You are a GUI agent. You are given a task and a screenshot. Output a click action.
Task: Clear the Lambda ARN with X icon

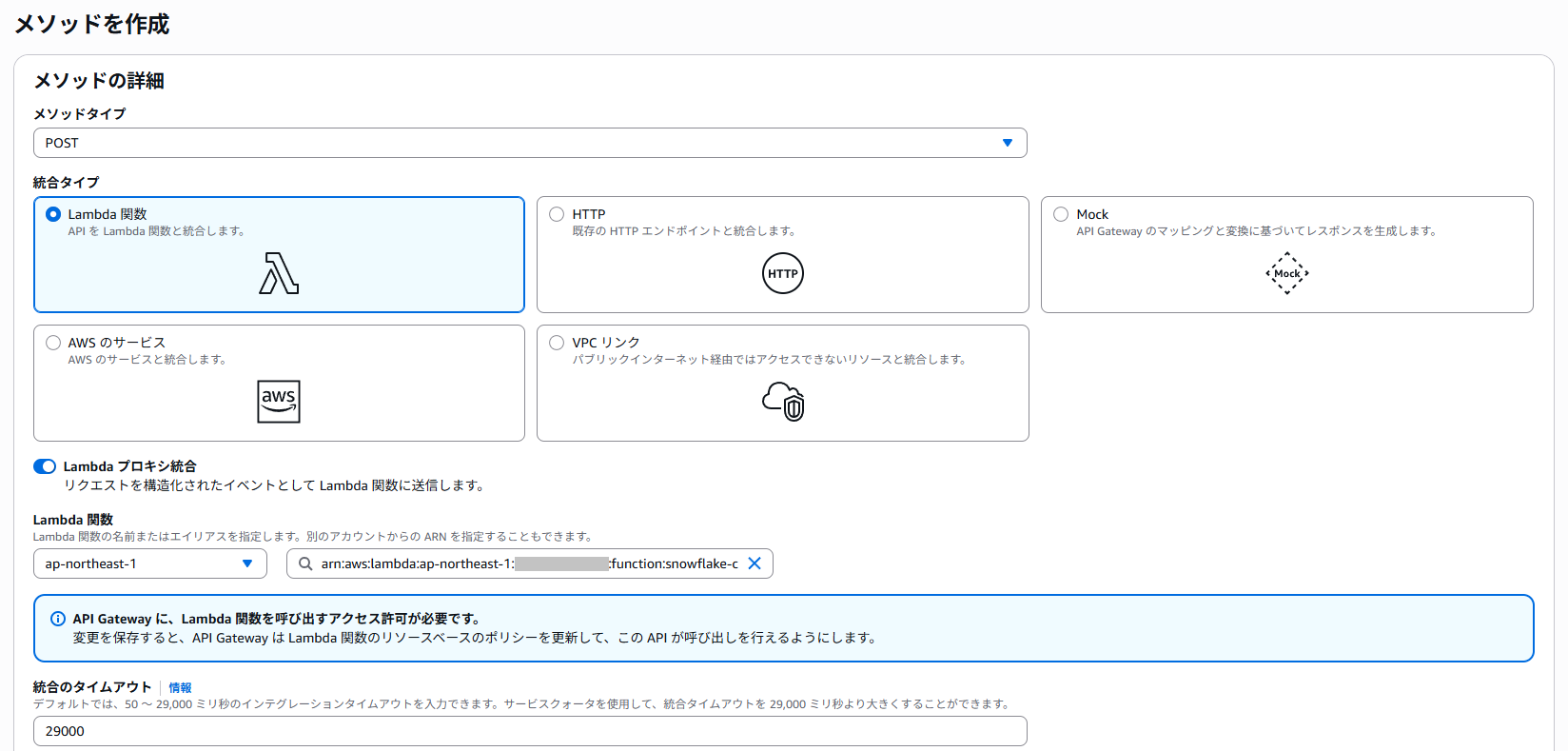click(755, 563)
